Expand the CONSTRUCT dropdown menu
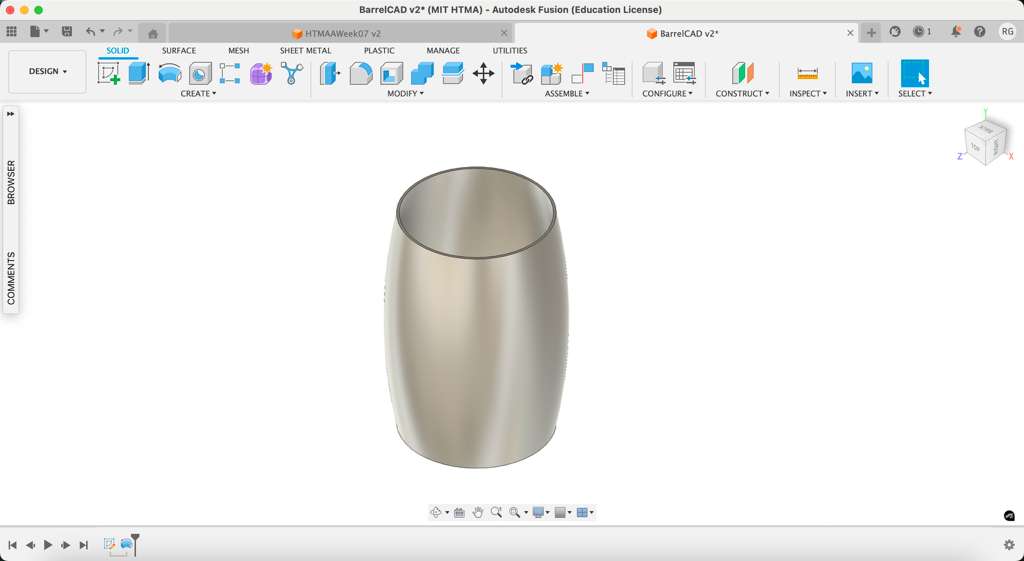Viewport: 1024px width, 561px height. [x=742, y=94]
